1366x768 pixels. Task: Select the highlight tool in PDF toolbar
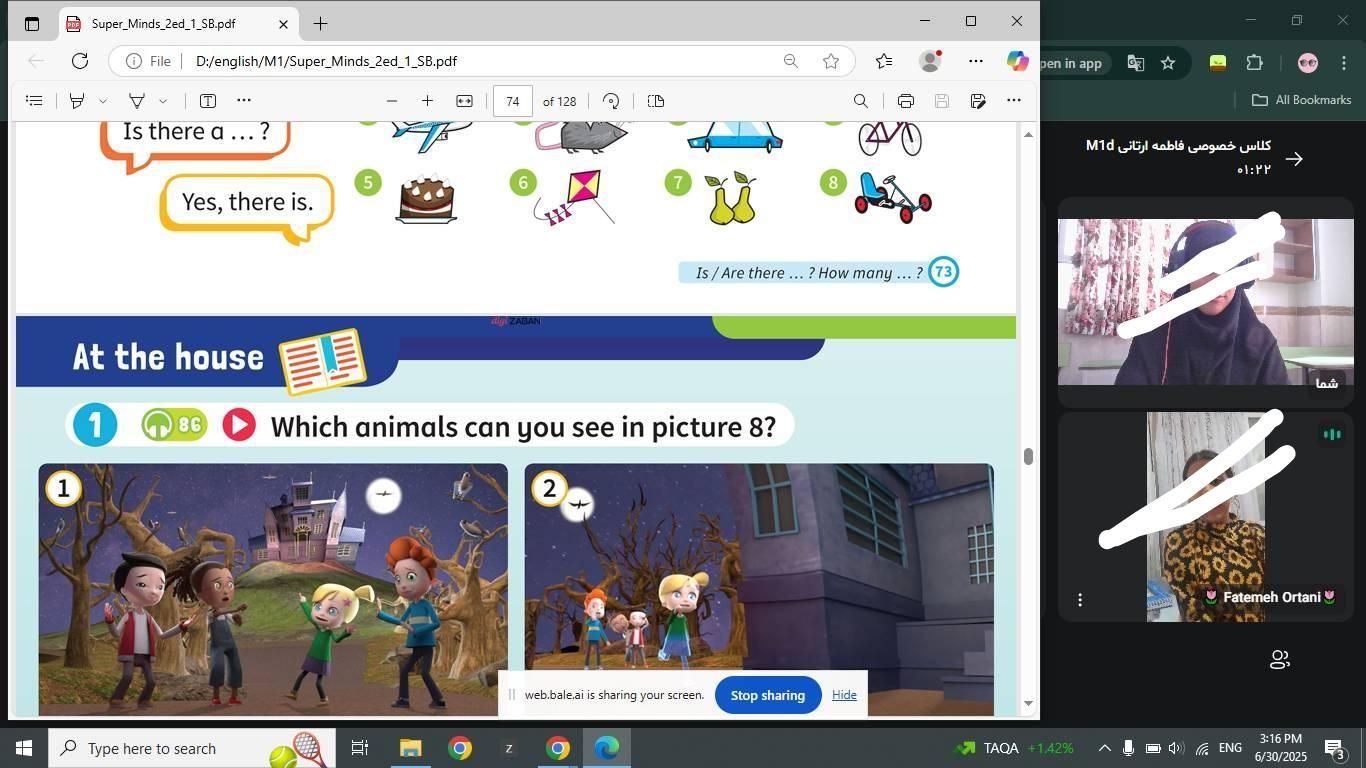pos(77,101)
